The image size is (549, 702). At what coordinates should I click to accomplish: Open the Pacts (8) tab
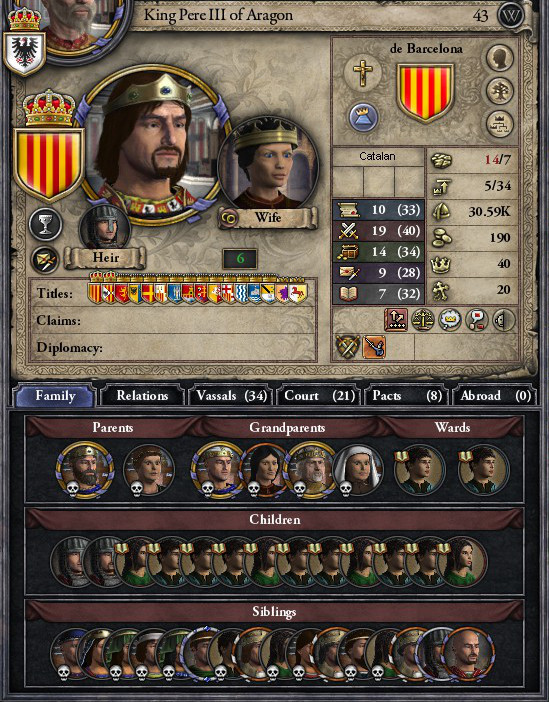407,396
